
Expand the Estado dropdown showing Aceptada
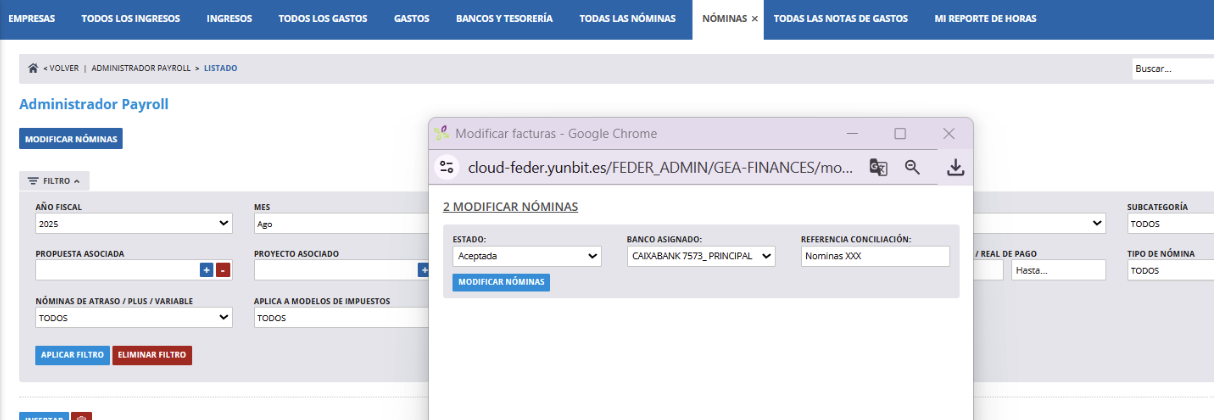(x=527, y=257)
